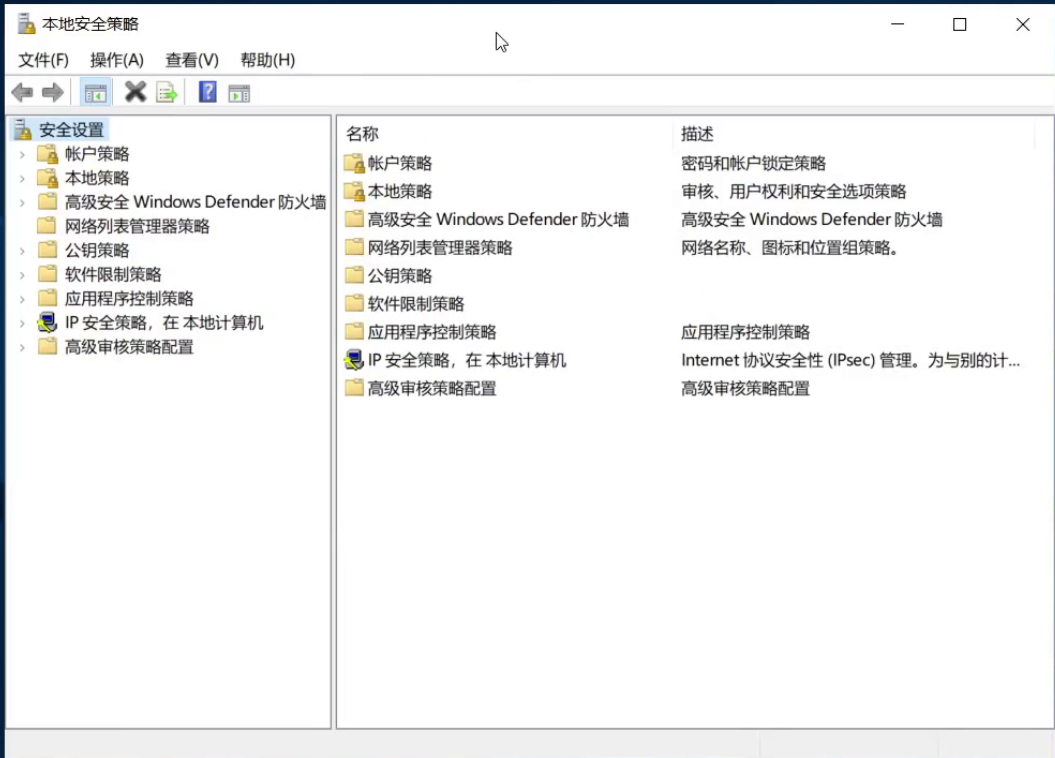Viewport: 1055px width, 758px height.
Task: Click the 公钥策略 folder icon in the tree
Action: (x=47, y=250)
